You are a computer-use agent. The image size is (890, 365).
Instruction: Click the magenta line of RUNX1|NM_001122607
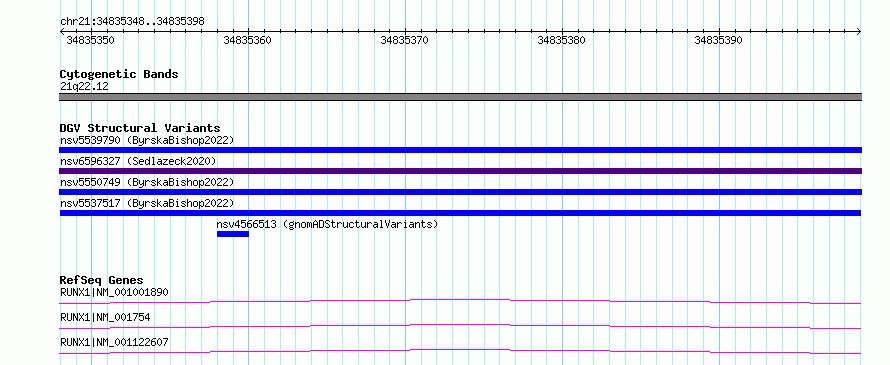coord(460,351)
